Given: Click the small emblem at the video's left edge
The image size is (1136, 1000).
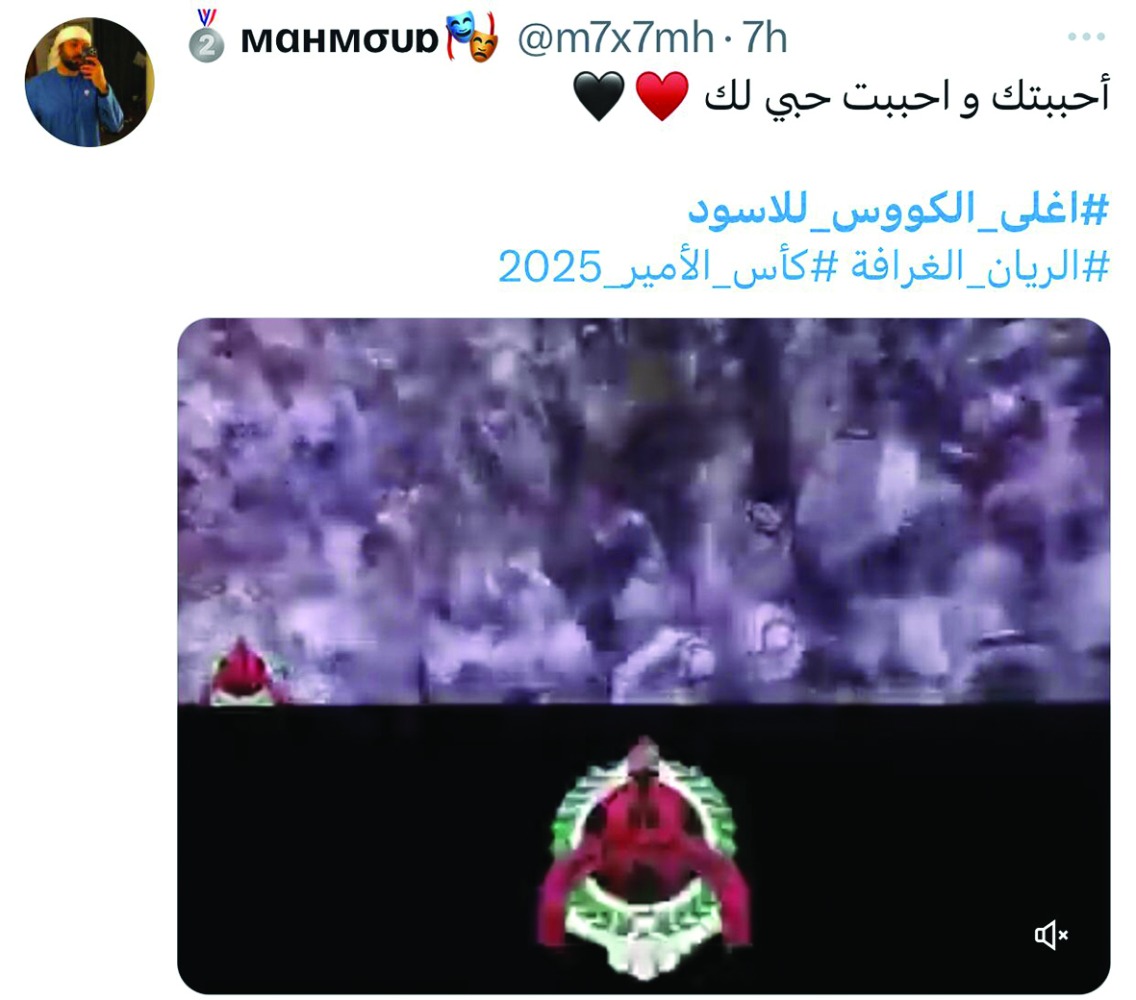Looking at the screenshot, I should tap(245, 672).
